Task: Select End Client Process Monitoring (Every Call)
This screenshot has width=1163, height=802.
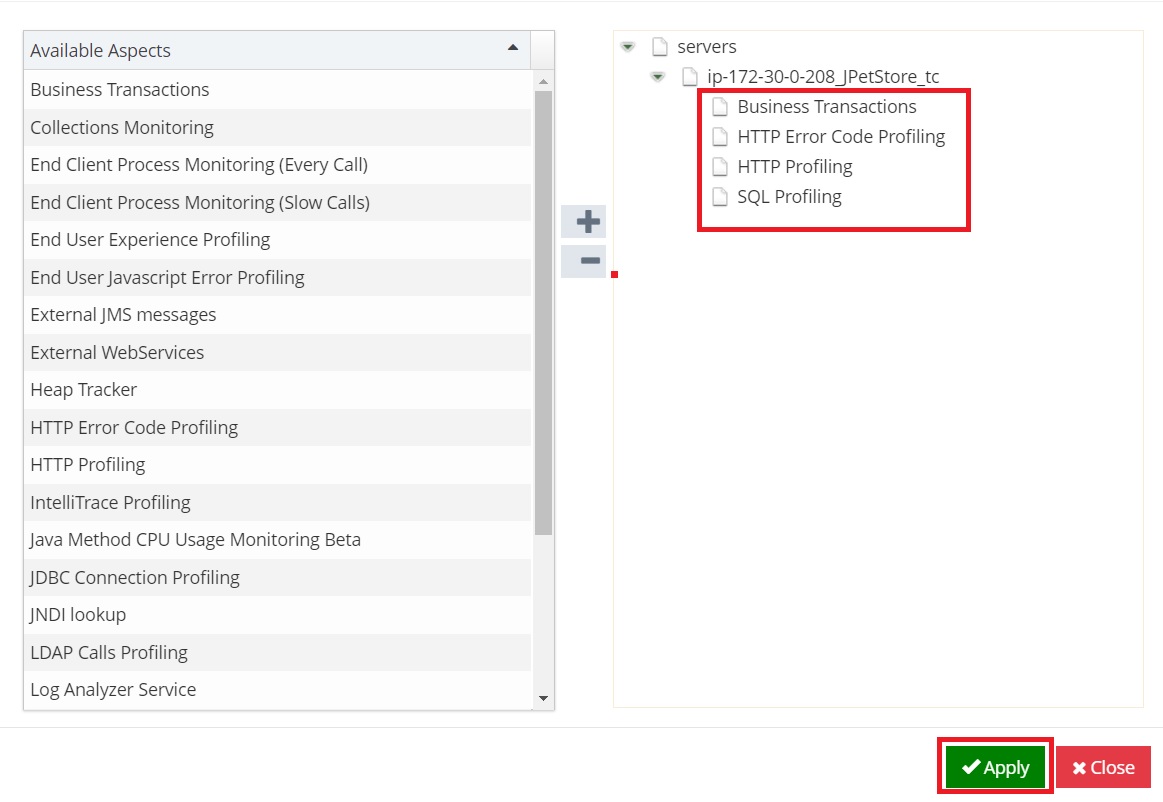Action: (x=277, y=165)
